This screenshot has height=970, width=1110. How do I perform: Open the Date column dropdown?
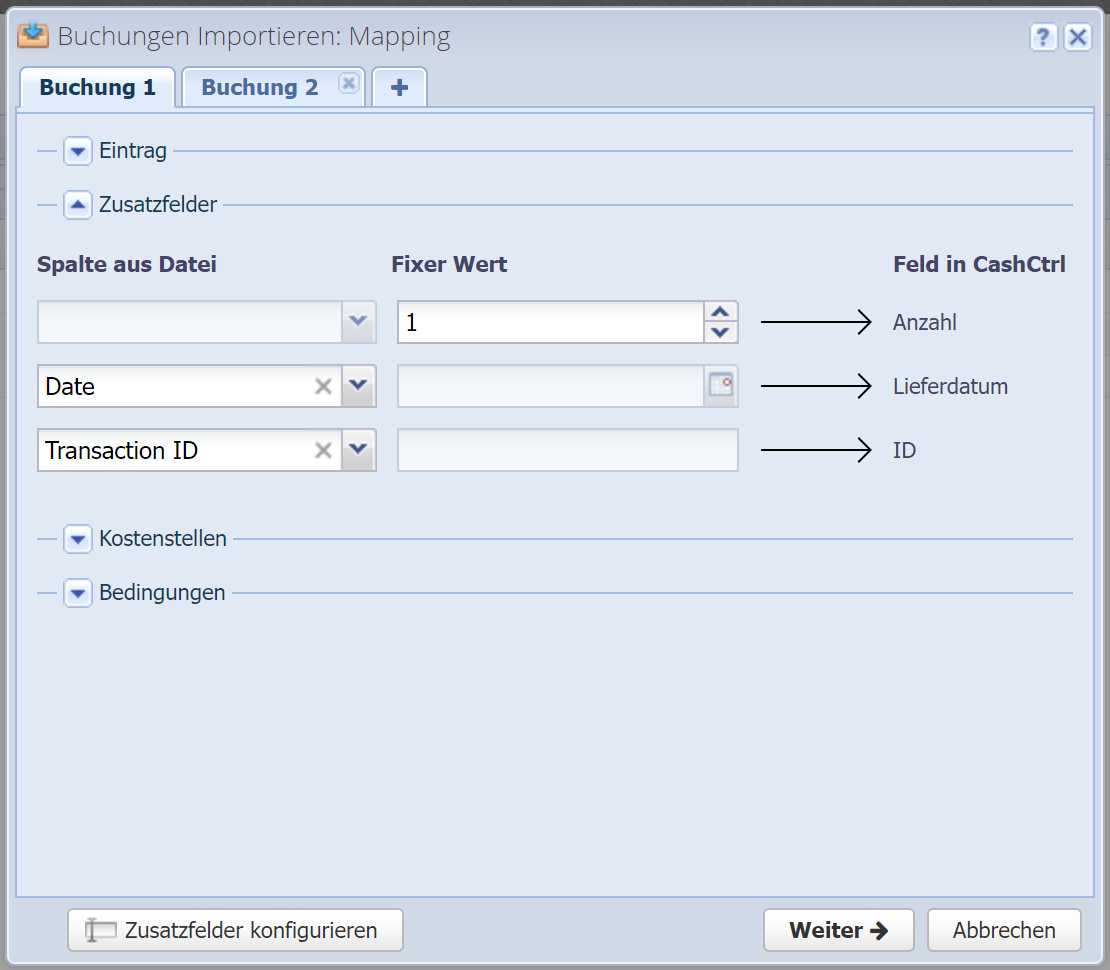pyautogui.click(x=359, y=386)
